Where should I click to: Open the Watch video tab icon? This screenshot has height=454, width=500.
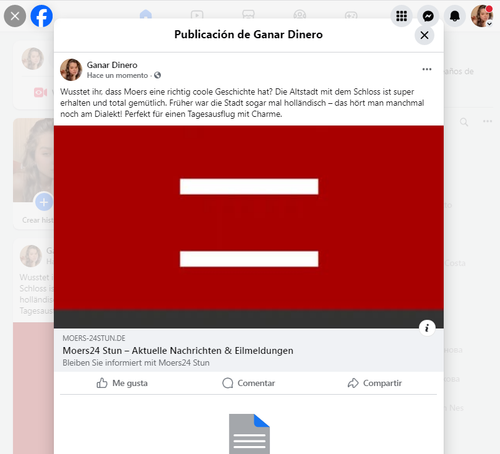tap(197, 15)
